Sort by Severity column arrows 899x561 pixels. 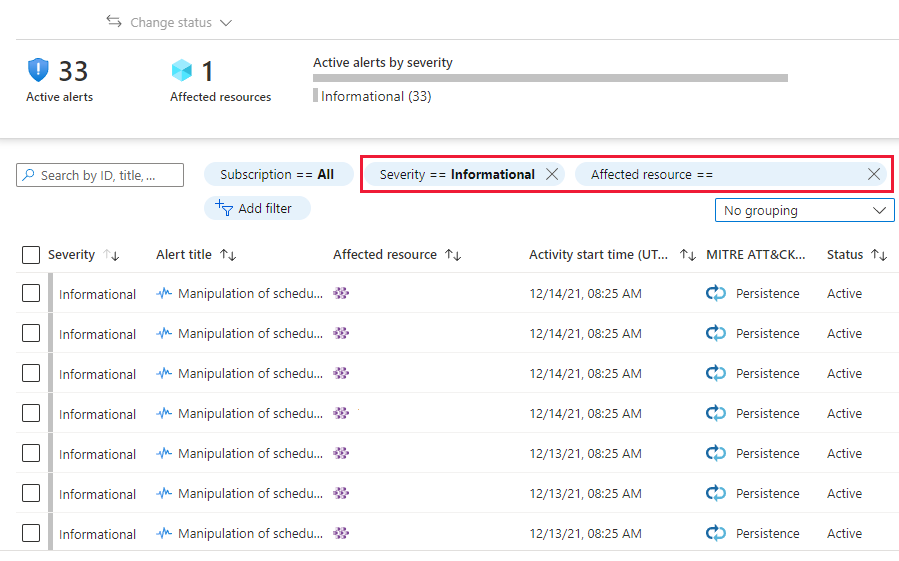point(111,255)
